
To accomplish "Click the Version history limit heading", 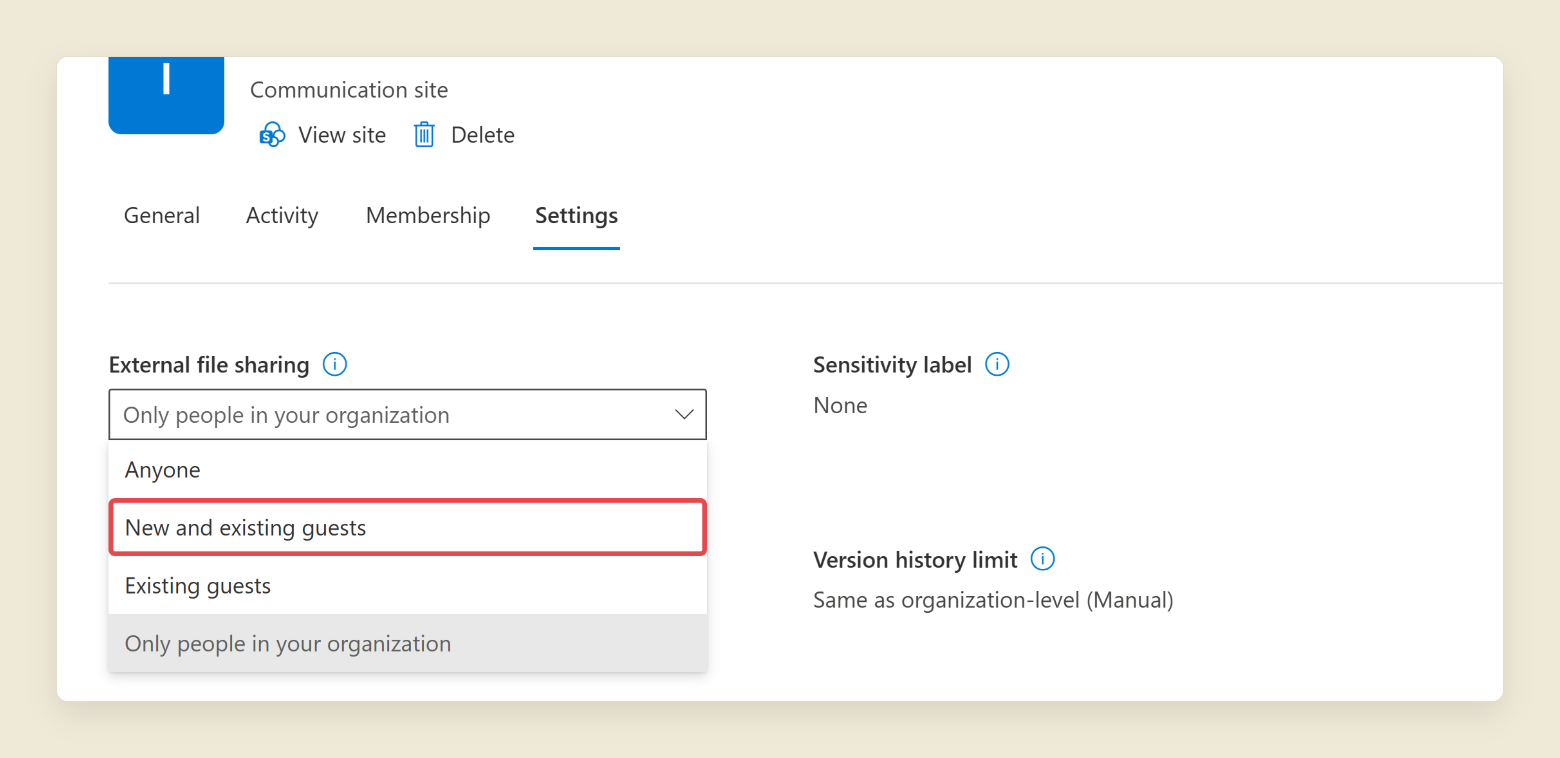I will (x=915, y=560).
